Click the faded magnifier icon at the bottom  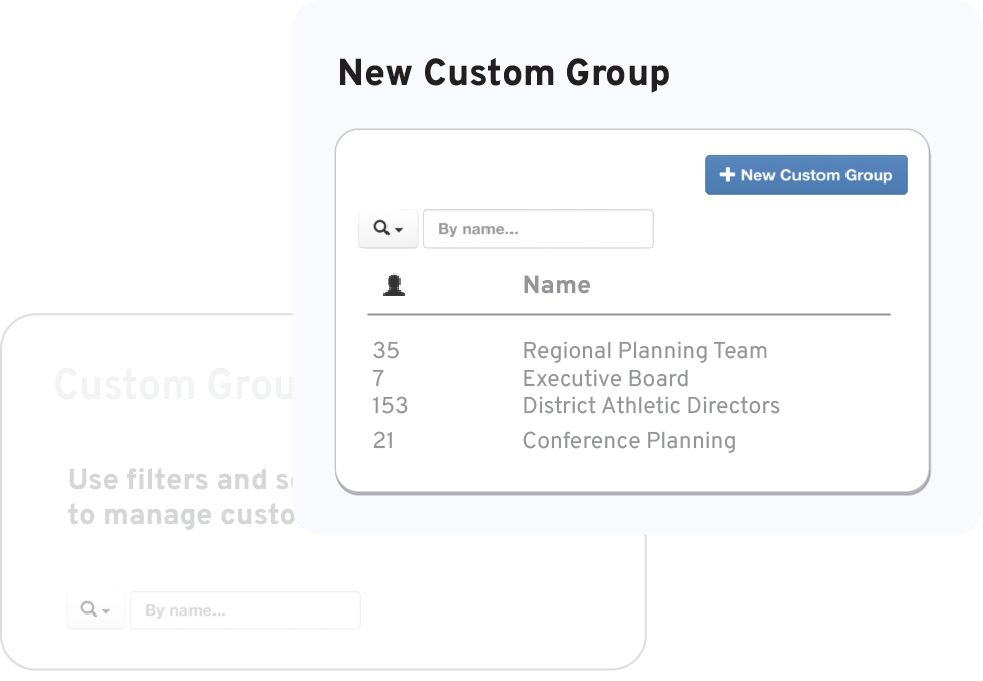pos(89,609)
